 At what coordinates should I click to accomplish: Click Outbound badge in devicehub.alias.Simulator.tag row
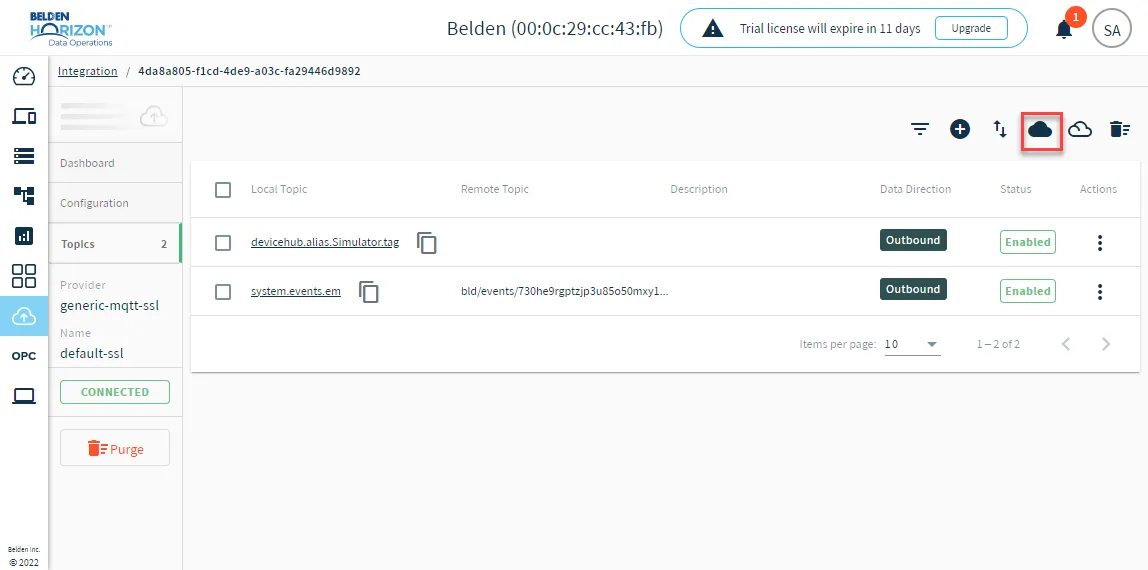(x=913, y=240)
